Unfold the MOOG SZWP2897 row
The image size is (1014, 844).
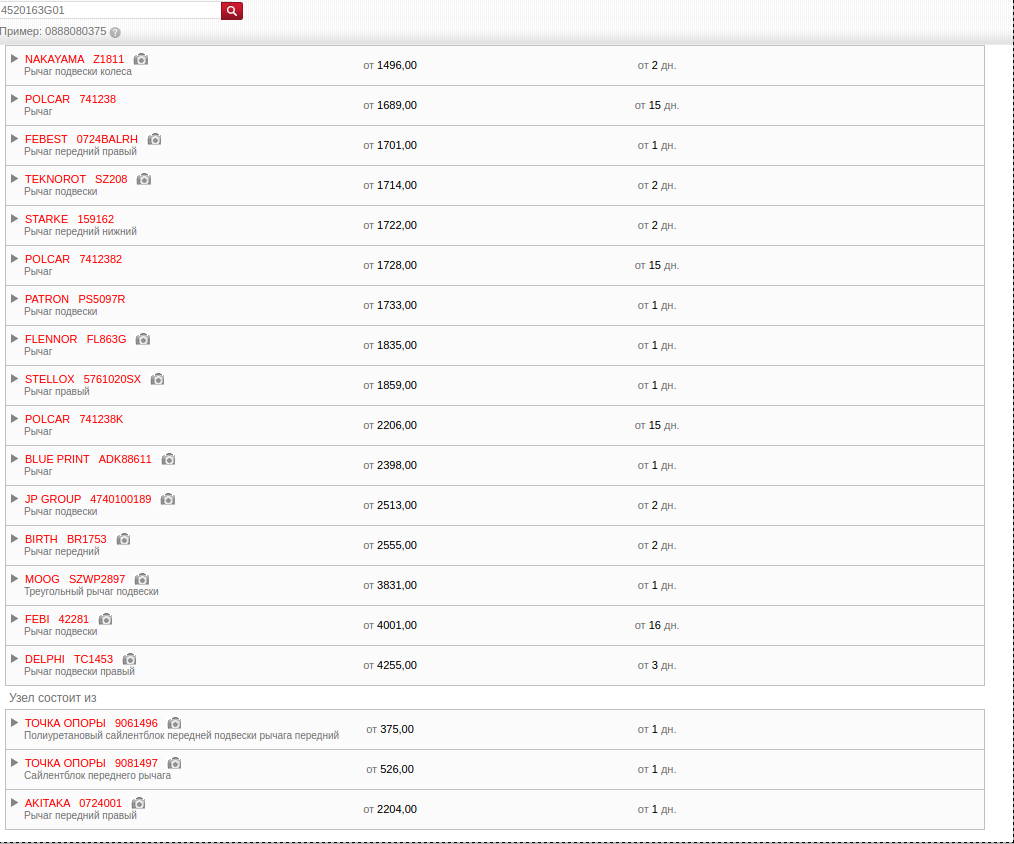pyautogui.click(x=14, y=579)
